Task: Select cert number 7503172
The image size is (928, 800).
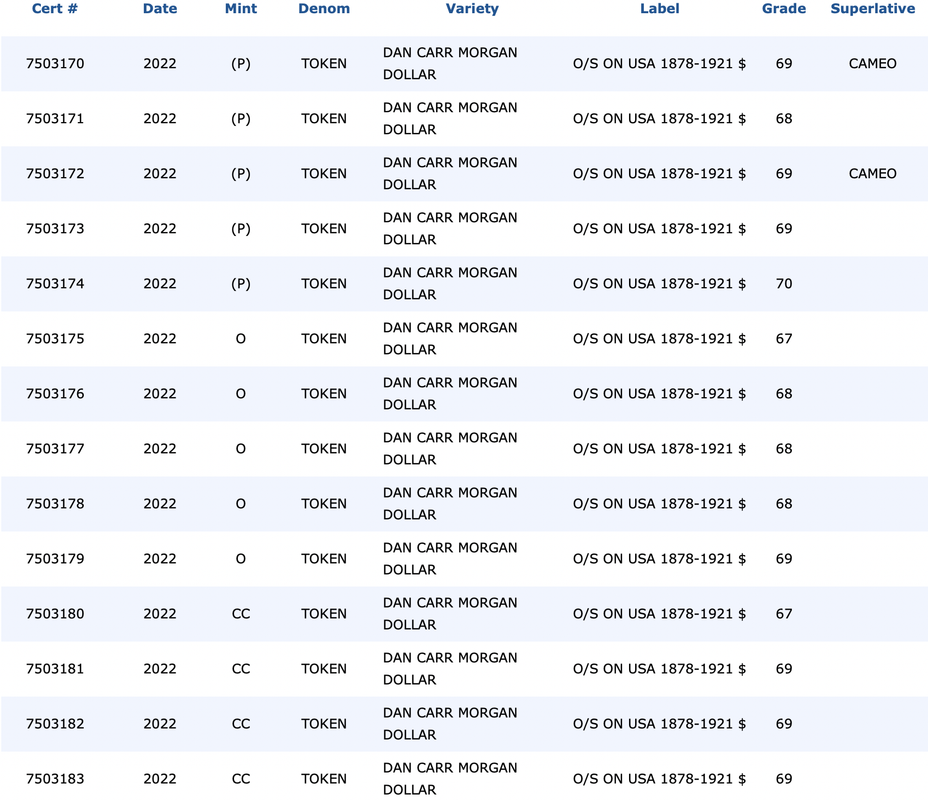Action: 55,173
